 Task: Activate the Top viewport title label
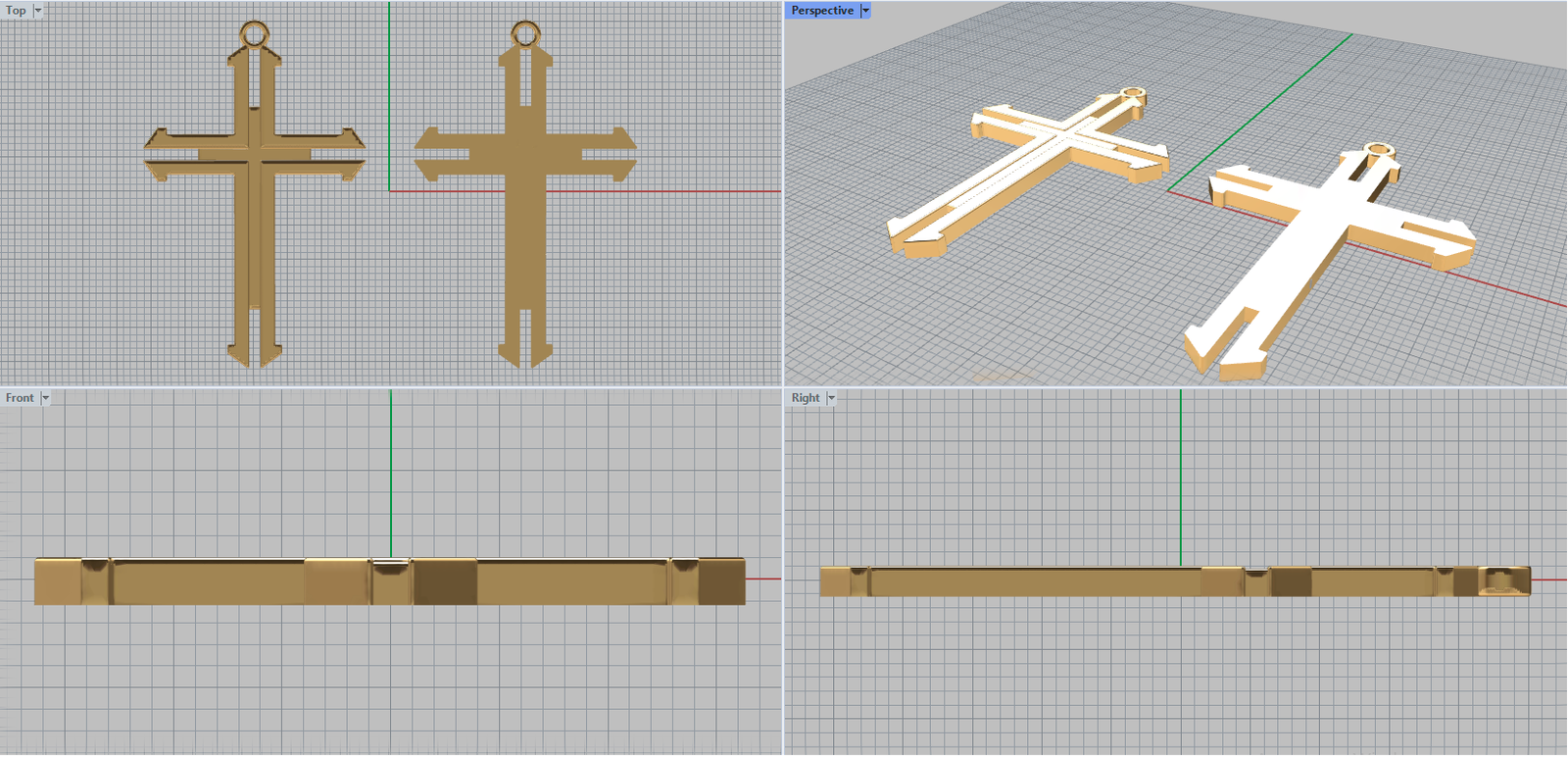coord(16,11)
